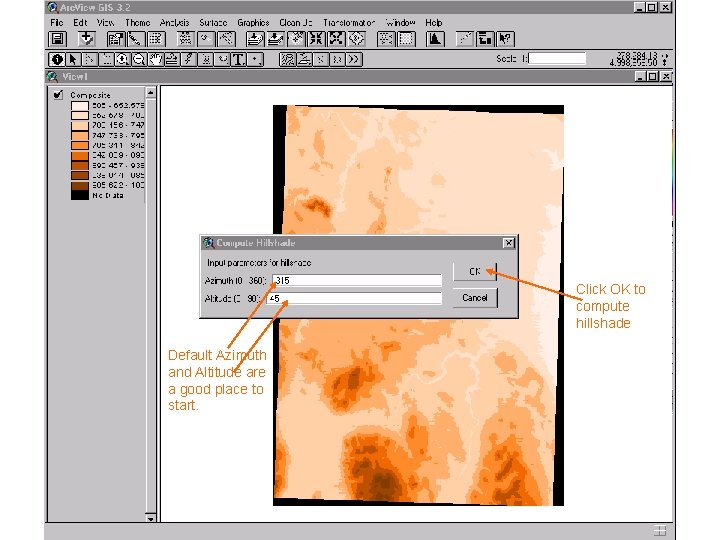Click the darkest brown legend swatch

(80, 185)
